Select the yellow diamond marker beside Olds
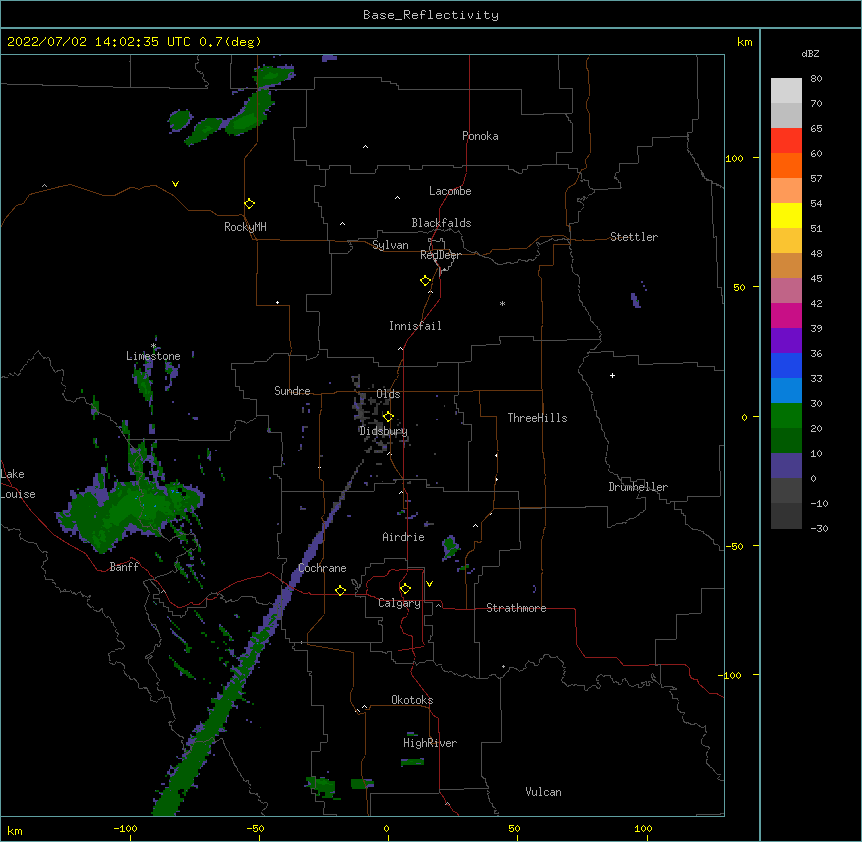The width and height of the screenshot is (862, 842). (388, 416)
